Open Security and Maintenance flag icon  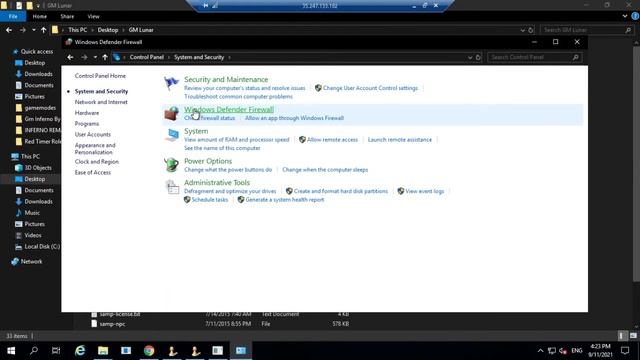171,83
